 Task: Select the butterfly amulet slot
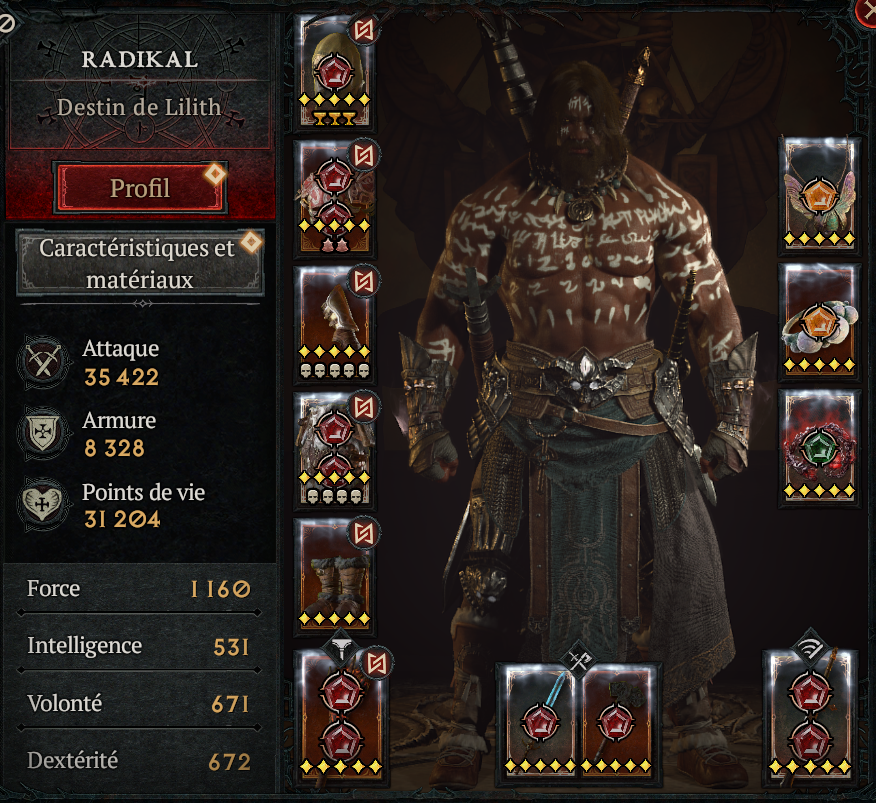pos(819,194)
